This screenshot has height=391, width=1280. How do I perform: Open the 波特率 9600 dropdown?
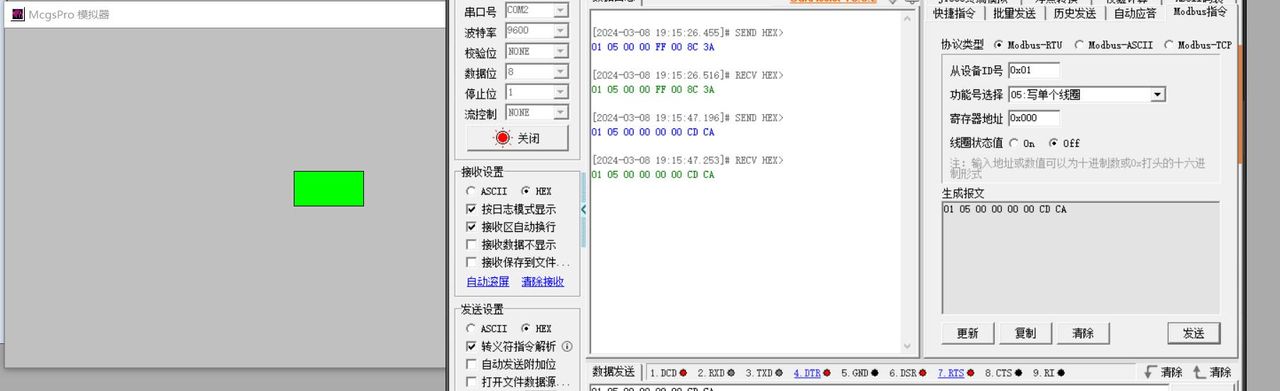tap(560, 31)
